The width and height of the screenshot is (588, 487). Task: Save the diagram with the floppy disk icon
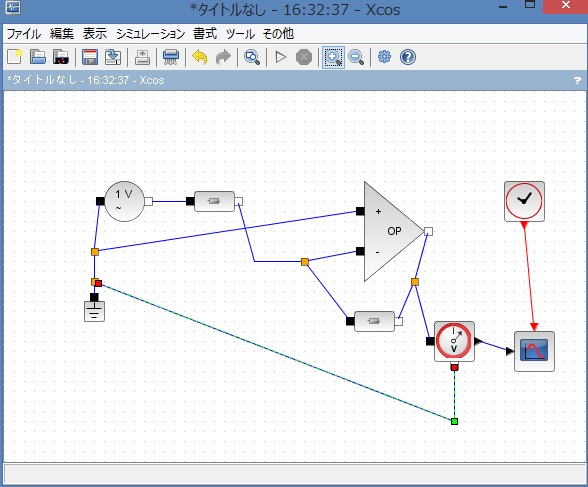click(x=90, y=57)
